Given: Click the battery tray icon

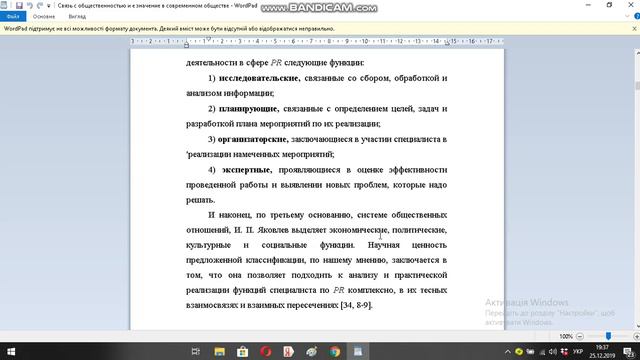Looking at the screenshot, I should 530,351.
